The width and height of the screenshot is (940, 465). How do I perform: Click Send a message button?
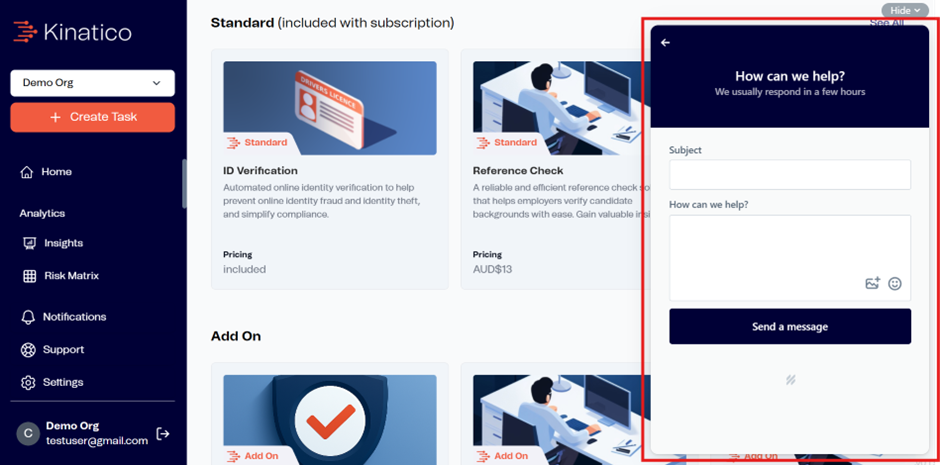point(790,327)
